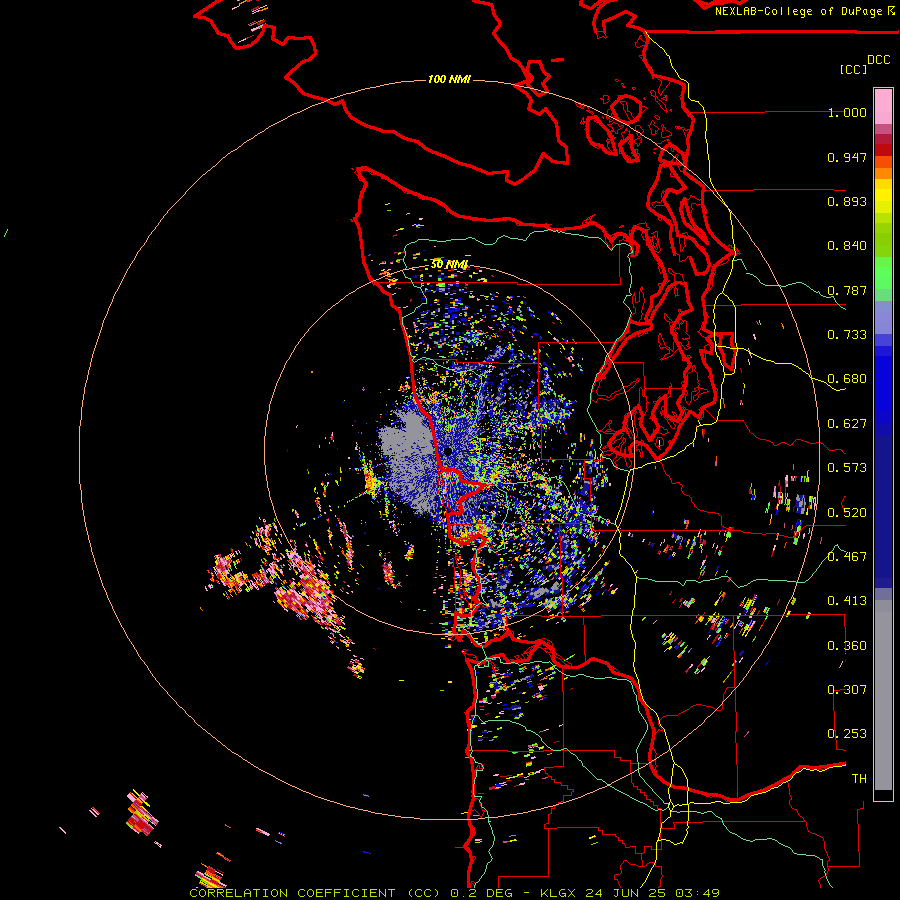Click the 50 NMI range ring label
This screenshot has height=900, width=900.
[x=449, y=265]
